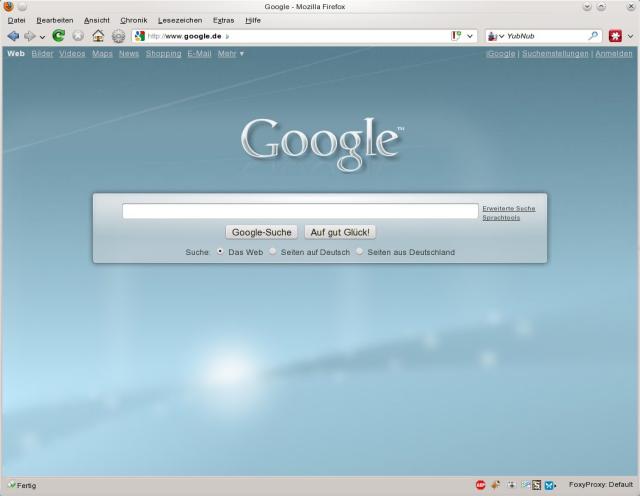This screenshot has height=496, width=640.
Task: Open the Shopping link
Action: click(x=163, y=53)
